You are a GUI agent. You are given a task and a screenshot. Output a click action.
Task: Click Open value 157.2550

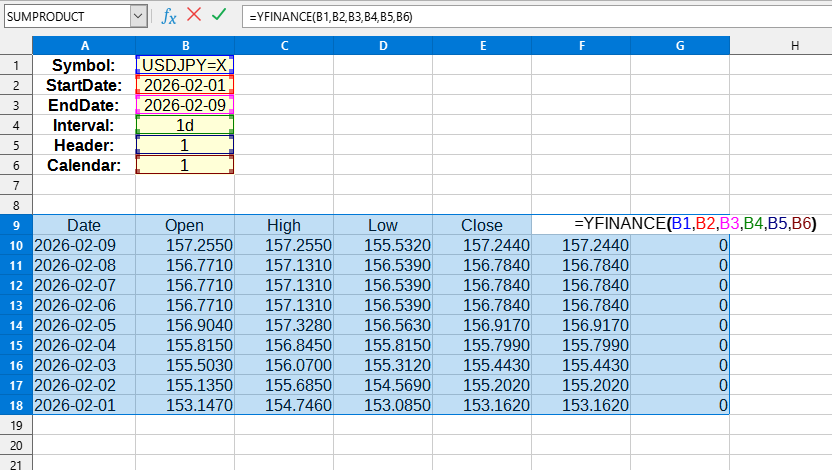(185, 245)
